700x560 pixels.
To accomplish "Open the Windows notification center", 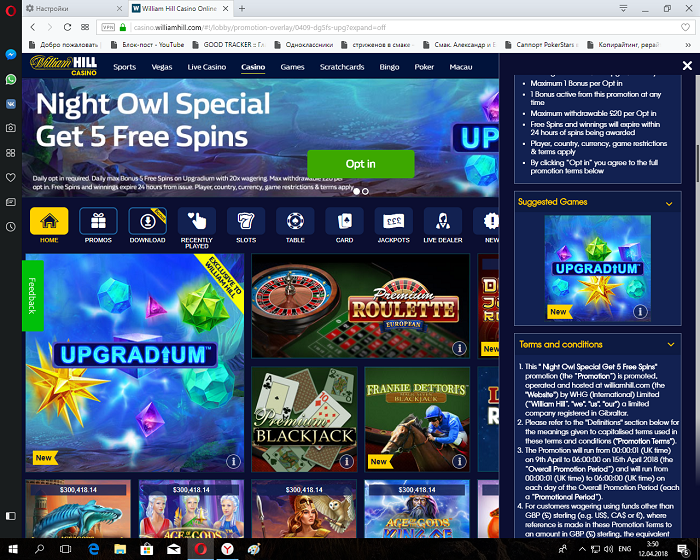I will pyautogui.click(x=683, y=549).
